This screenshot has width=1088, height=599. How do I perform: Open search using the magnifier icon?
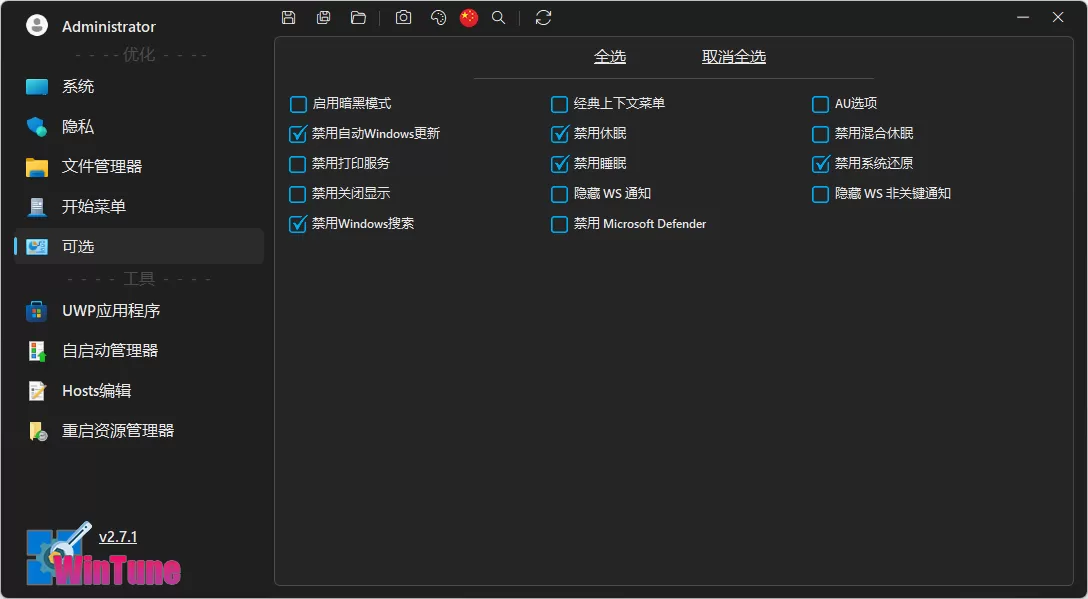pos(498,17)
